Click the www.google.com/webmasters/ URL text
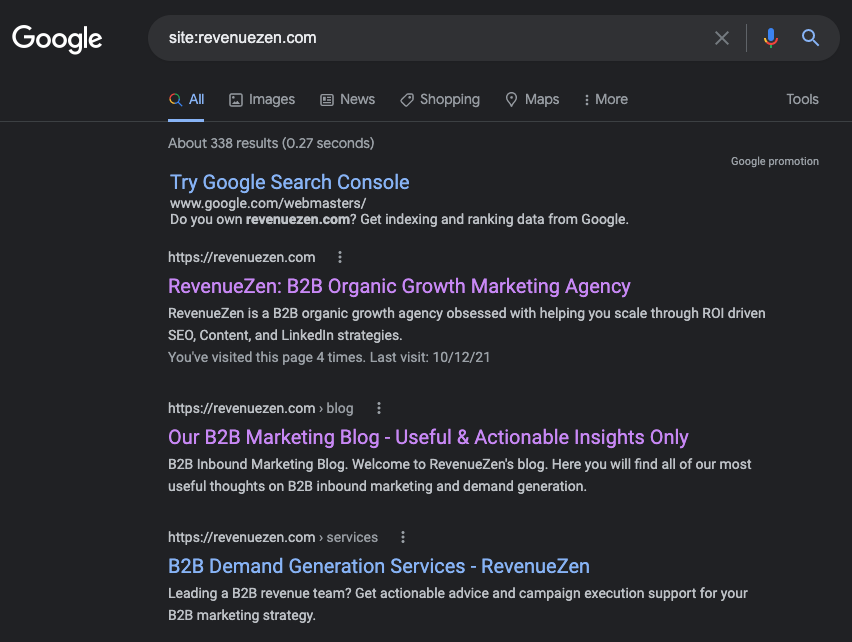Image resolution: width=852 pixels, height=642 pixels. point(268,203)
